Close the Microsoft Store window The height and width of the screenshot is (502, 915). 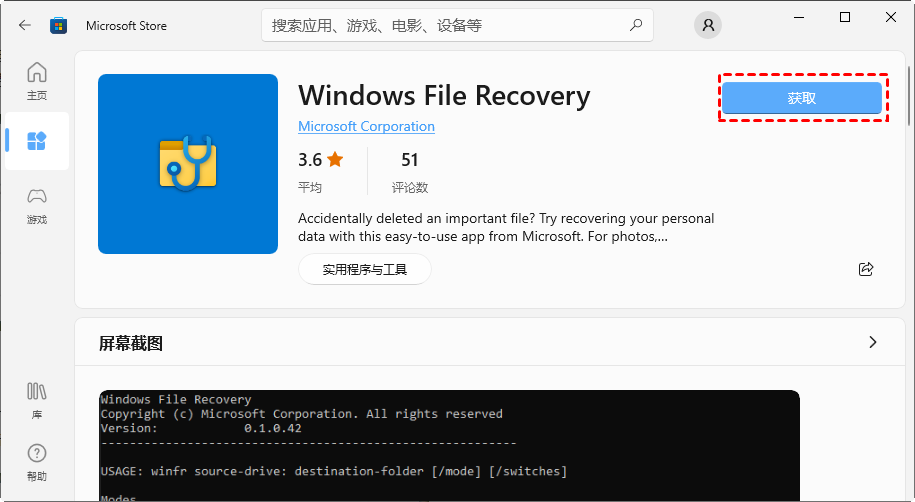tap(890, 18)
